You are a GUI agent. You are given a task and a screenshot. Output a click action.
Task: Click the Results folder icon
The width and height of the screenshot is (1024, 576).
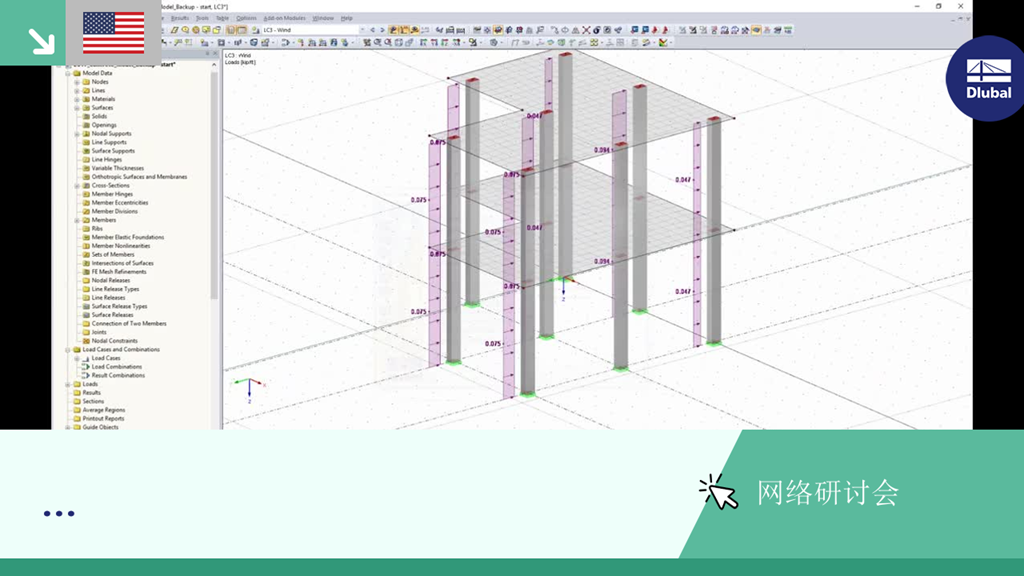coord(77,392)
